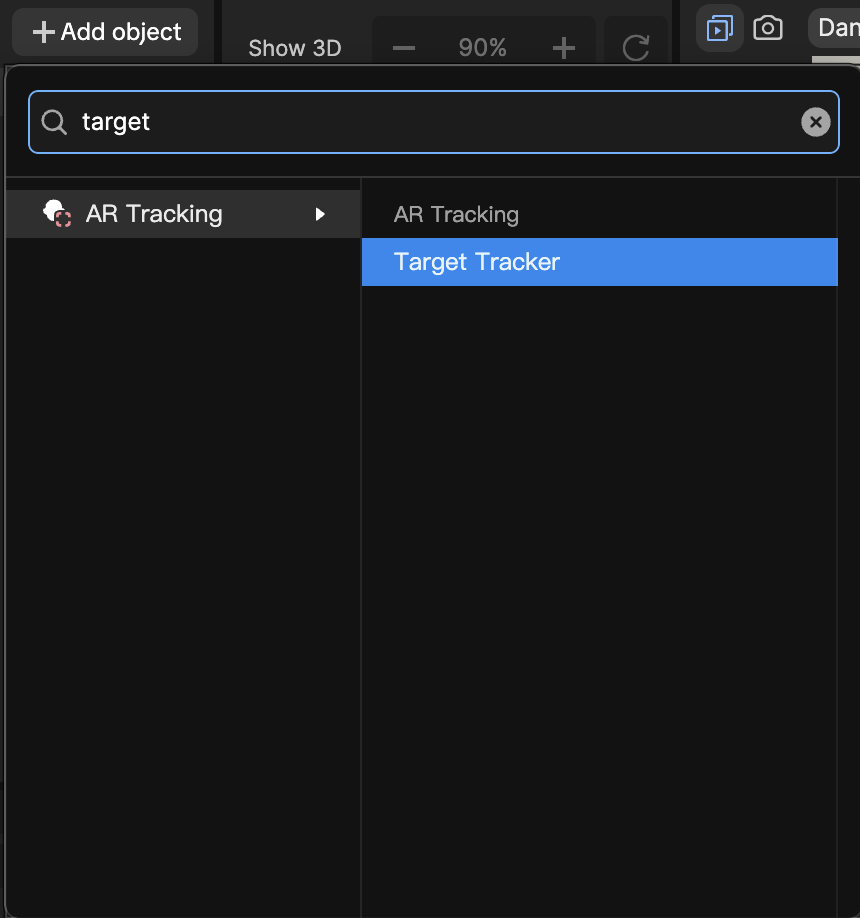The image size is (860, 918).
Task: Click the magnifier search icon
Action: click(54, 122)
